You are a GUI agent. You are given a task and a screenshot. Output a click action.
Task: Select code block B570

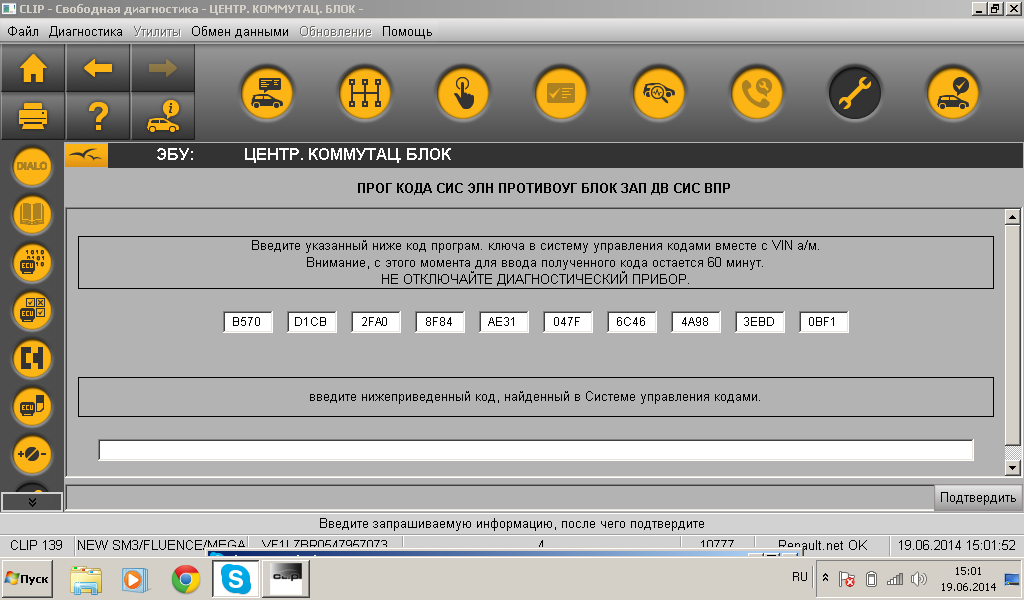pyautogui.click(x=247, y=322)
